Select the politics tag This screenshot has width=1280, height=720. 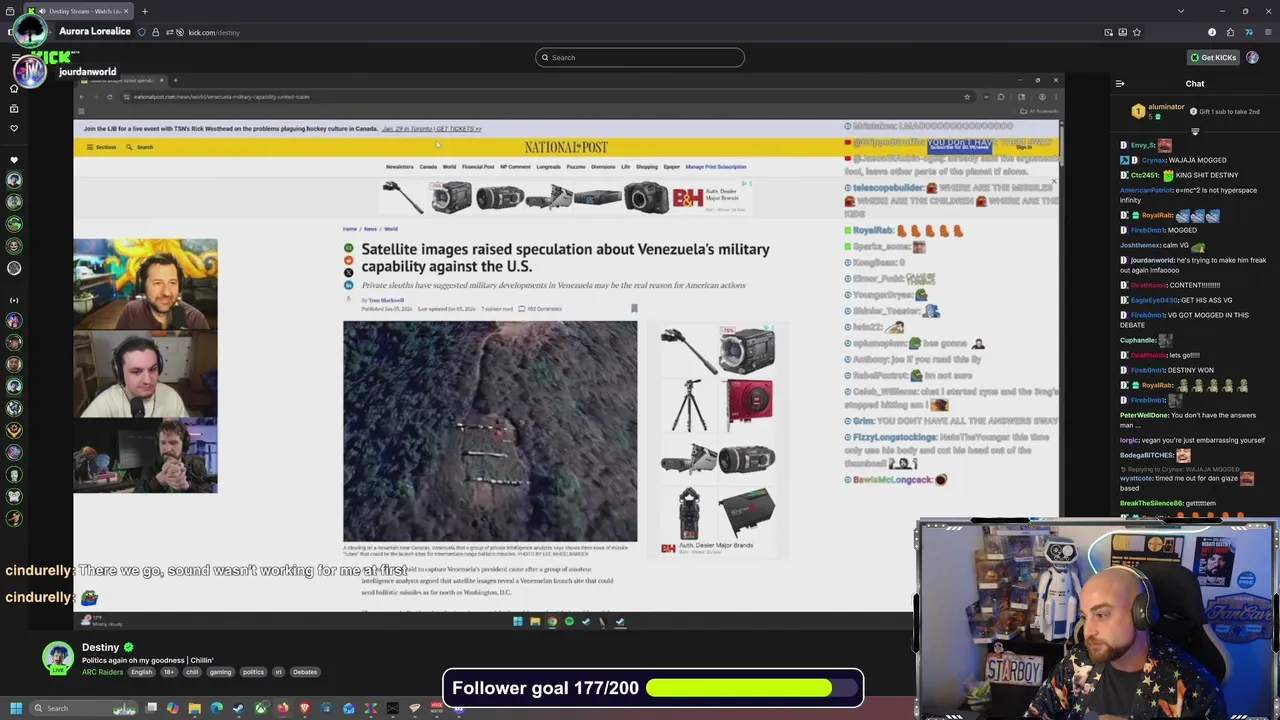click(253, 672)
